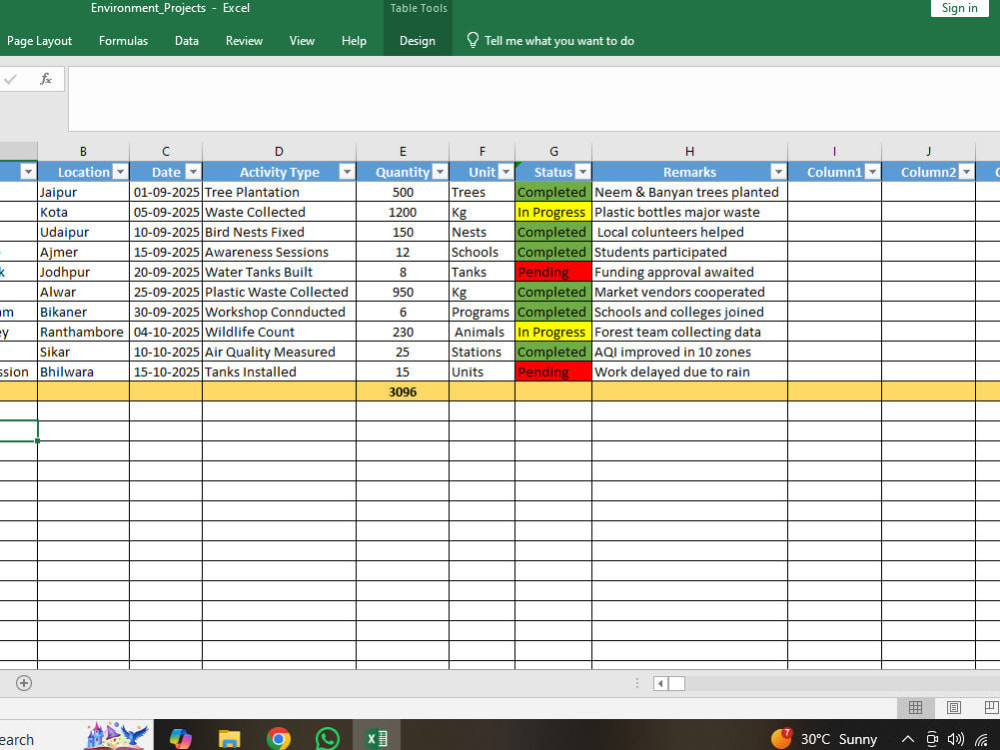1000x750 pixels.
Task: Select the In Progress status for Kota
Action: (x=553, y=212)
